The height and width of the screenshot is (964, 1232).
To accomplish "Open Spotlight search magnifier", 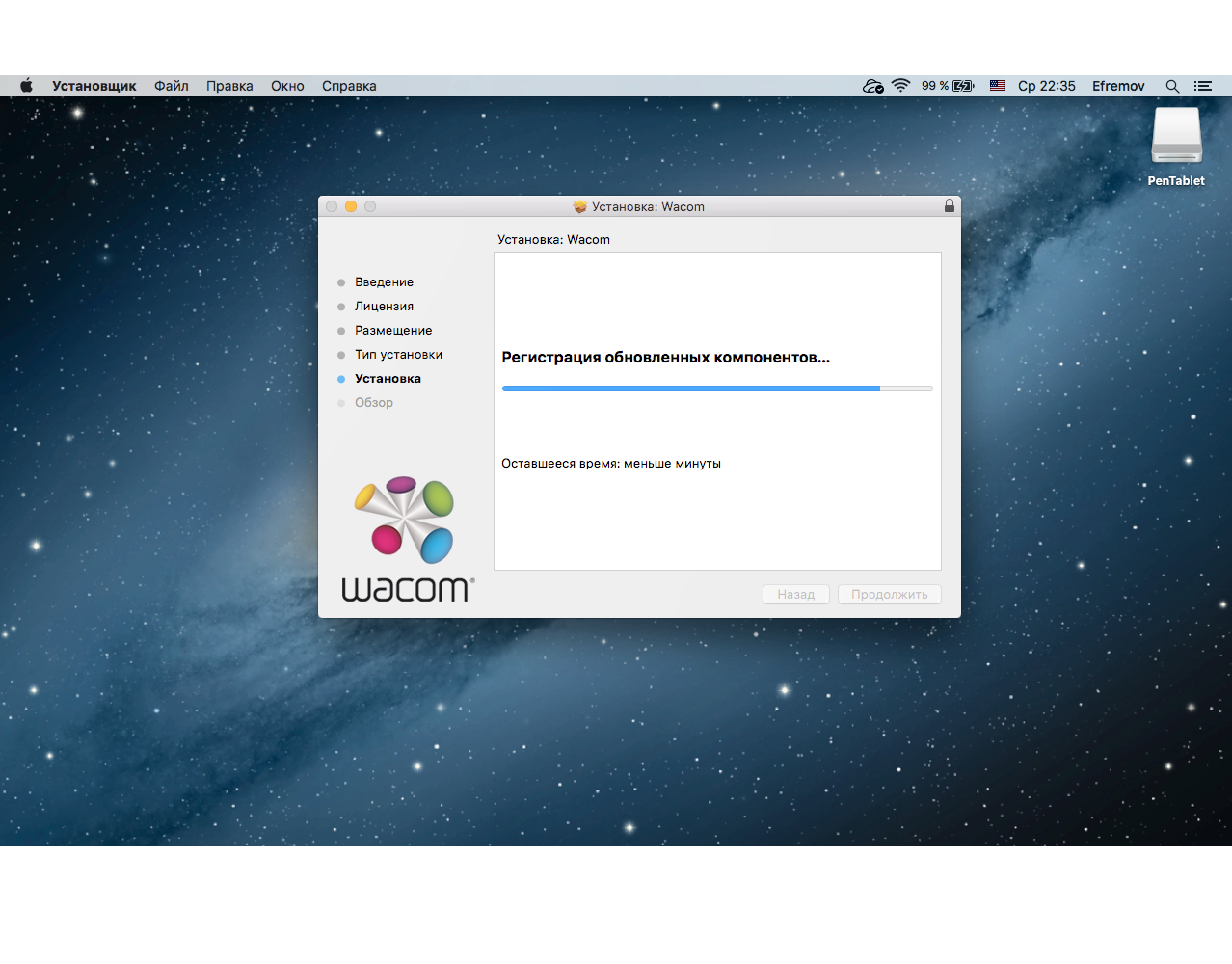I will click(1172, 86).
